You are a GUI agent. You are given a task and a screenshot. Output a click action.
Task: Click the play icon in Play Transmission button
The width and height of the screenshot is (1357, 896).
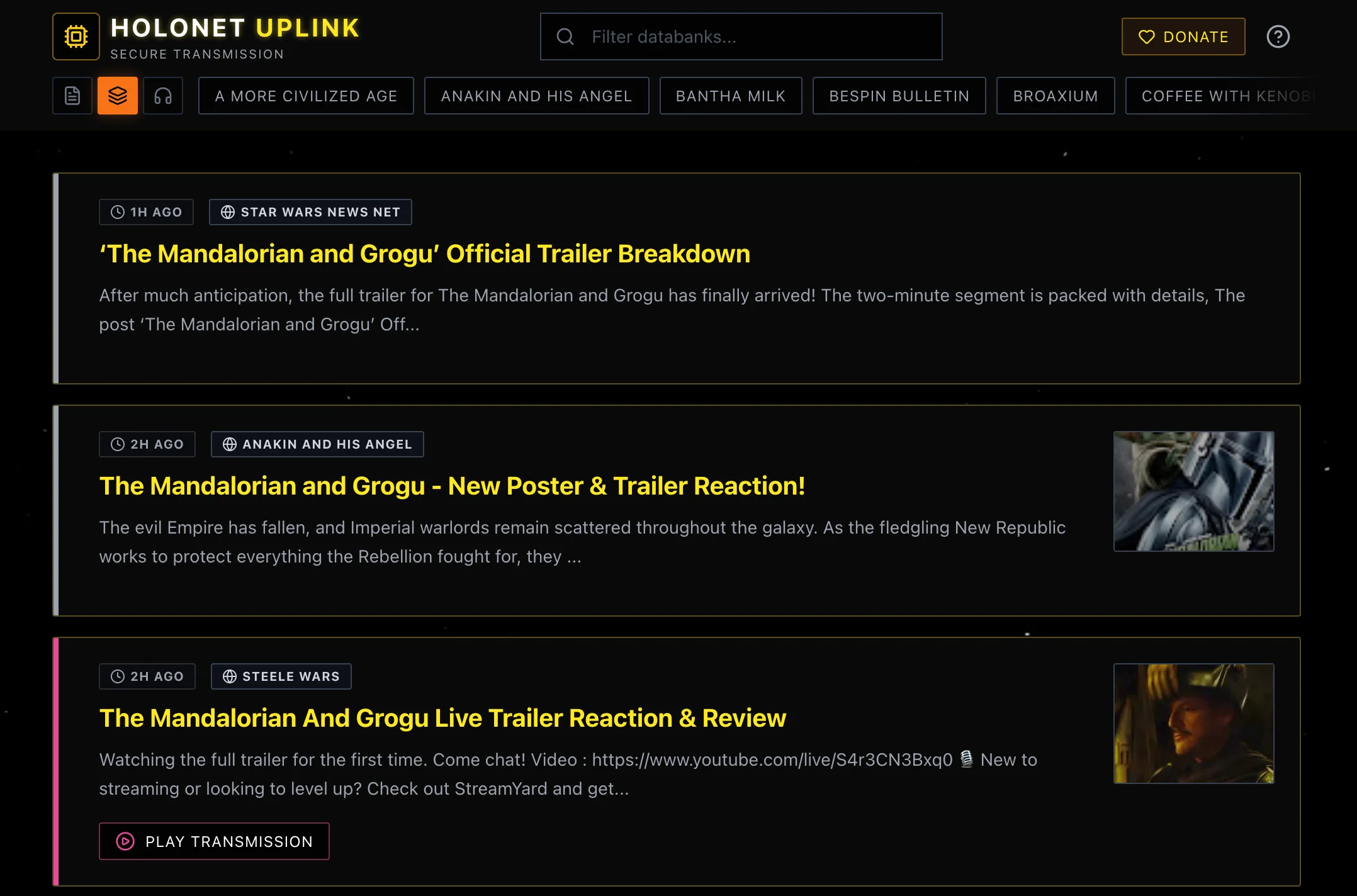pos(127,841)
